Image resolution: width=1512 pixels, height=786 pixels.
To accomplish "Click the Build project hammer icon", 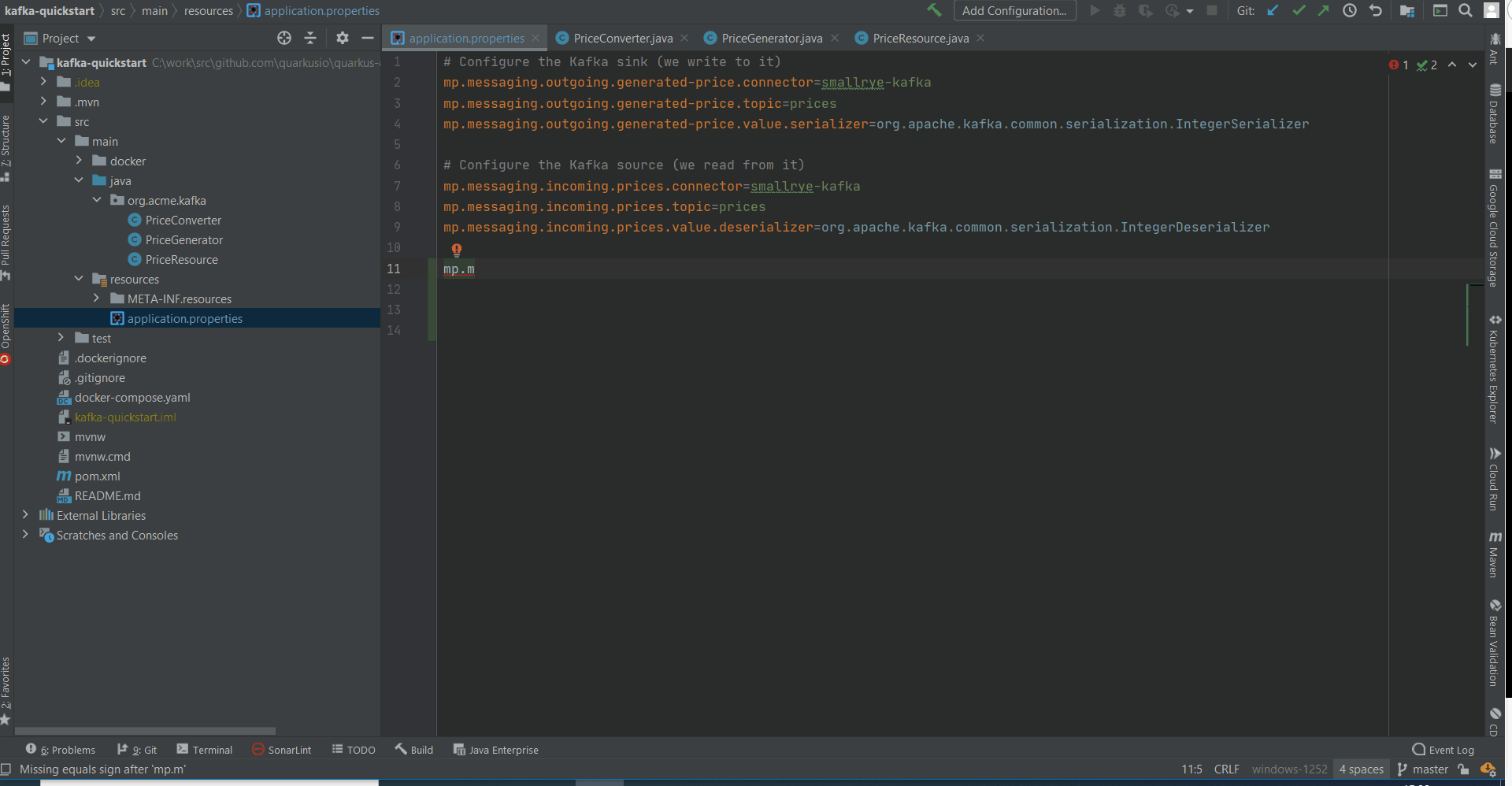I will pos(934,10).
